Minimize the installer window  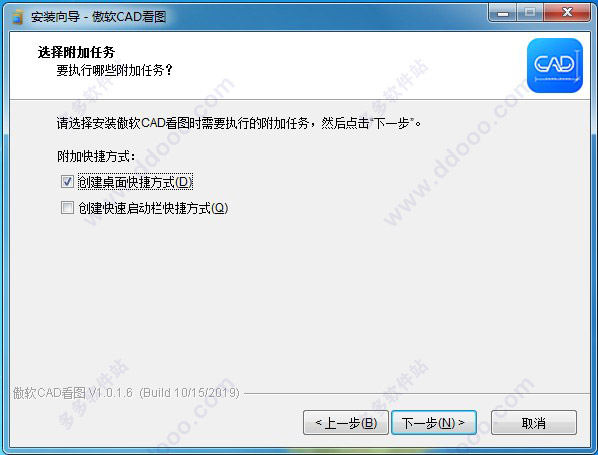(x=503, y=13)
